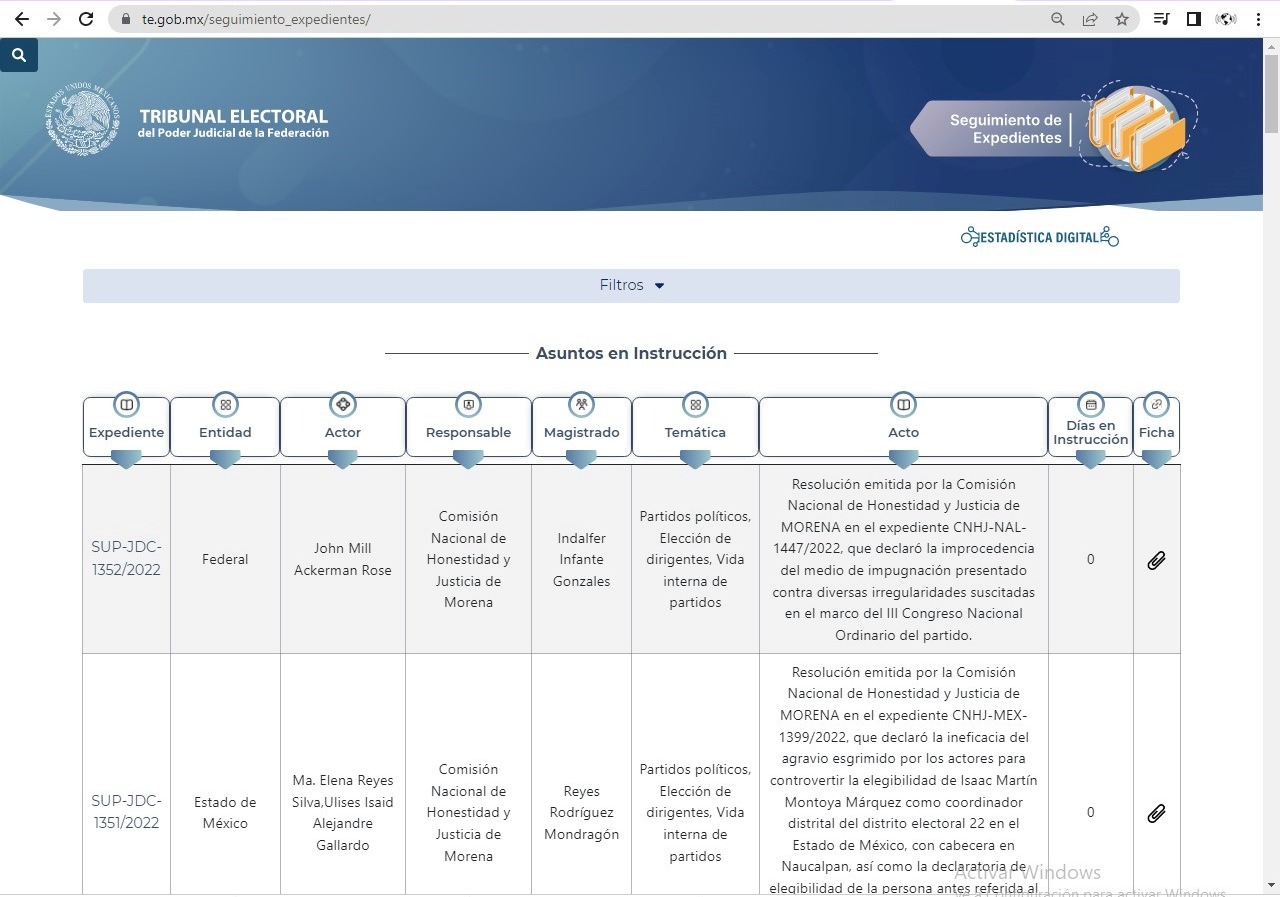Click the Responsable column header icon
Image resolution: width=1280 pixels, height=897 pixels.
point(468,405)
